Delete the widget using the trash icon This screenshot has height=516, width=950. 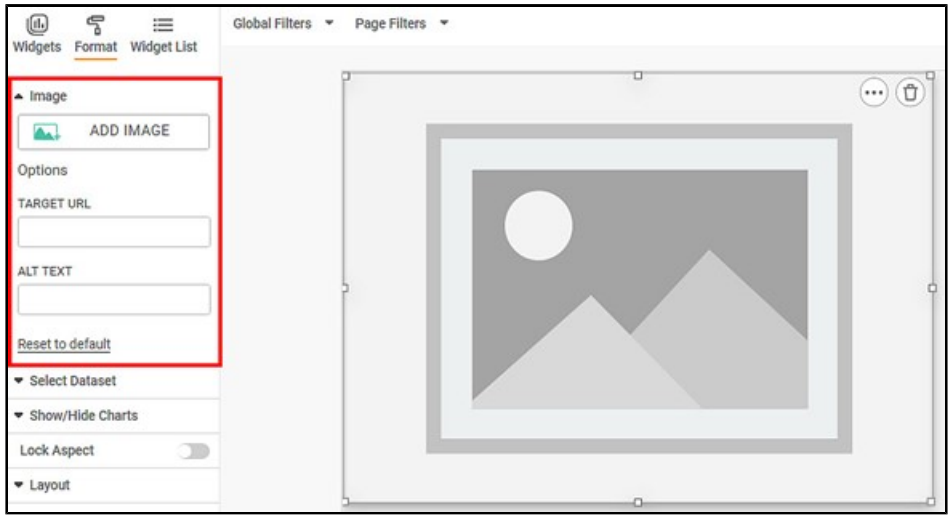click(x=909, y=93)
